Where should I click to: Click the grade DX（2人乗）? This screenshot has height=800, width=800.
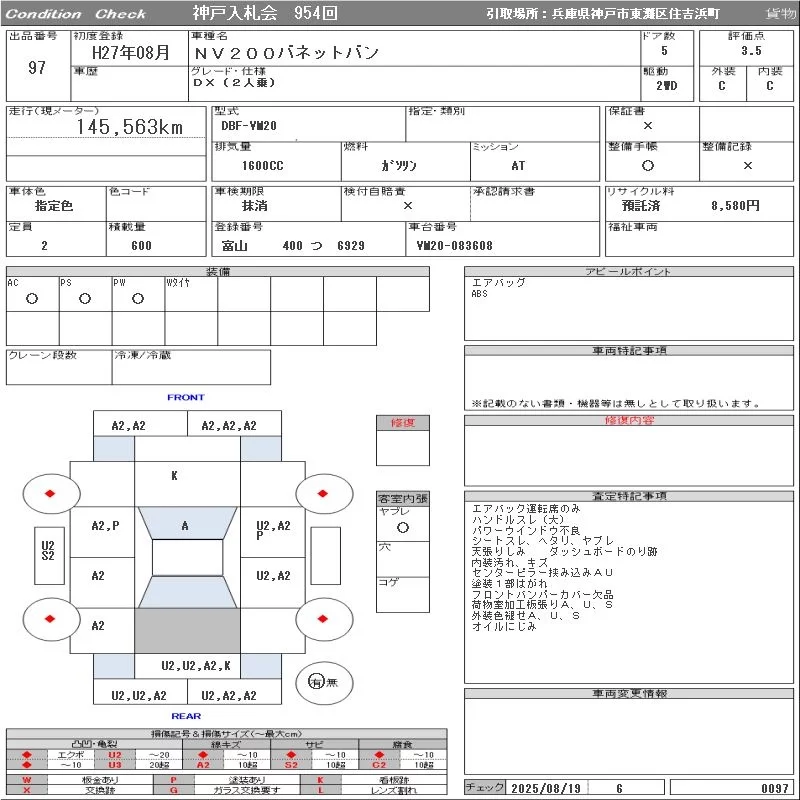point(234,82)
